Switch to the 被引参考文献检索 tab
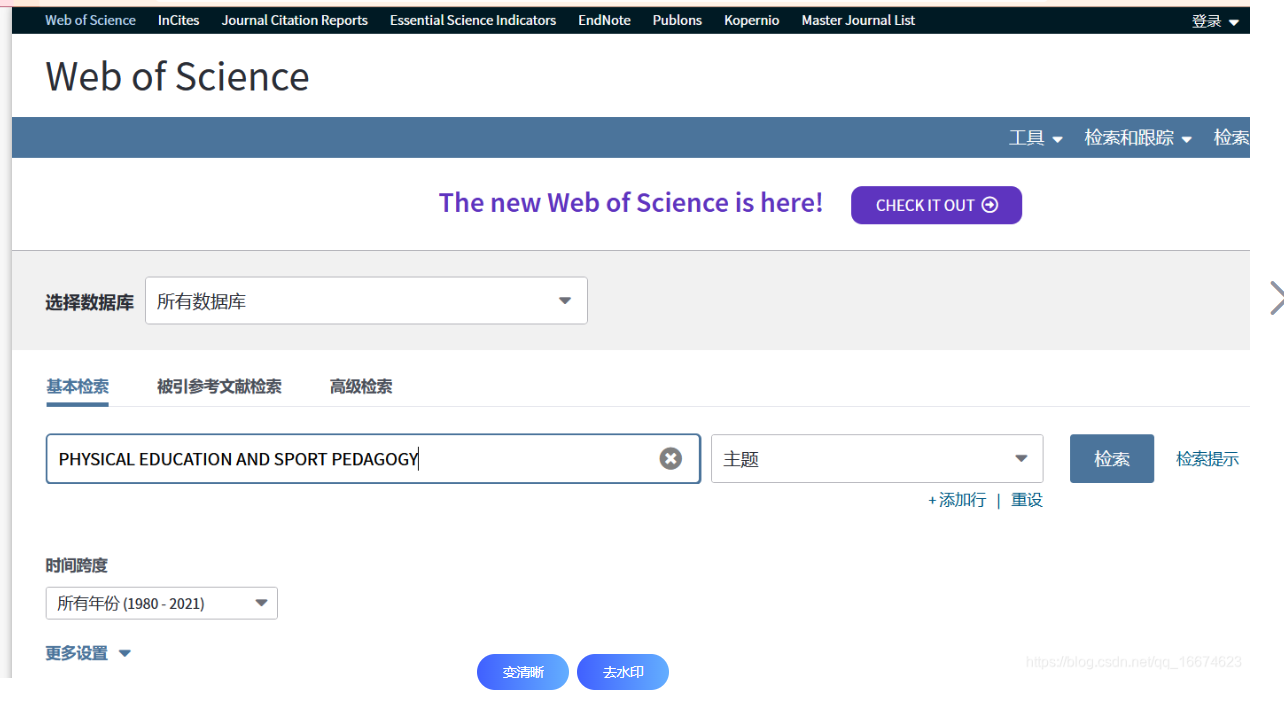Viewport: 1284px width, 712px height. point(219,387)
